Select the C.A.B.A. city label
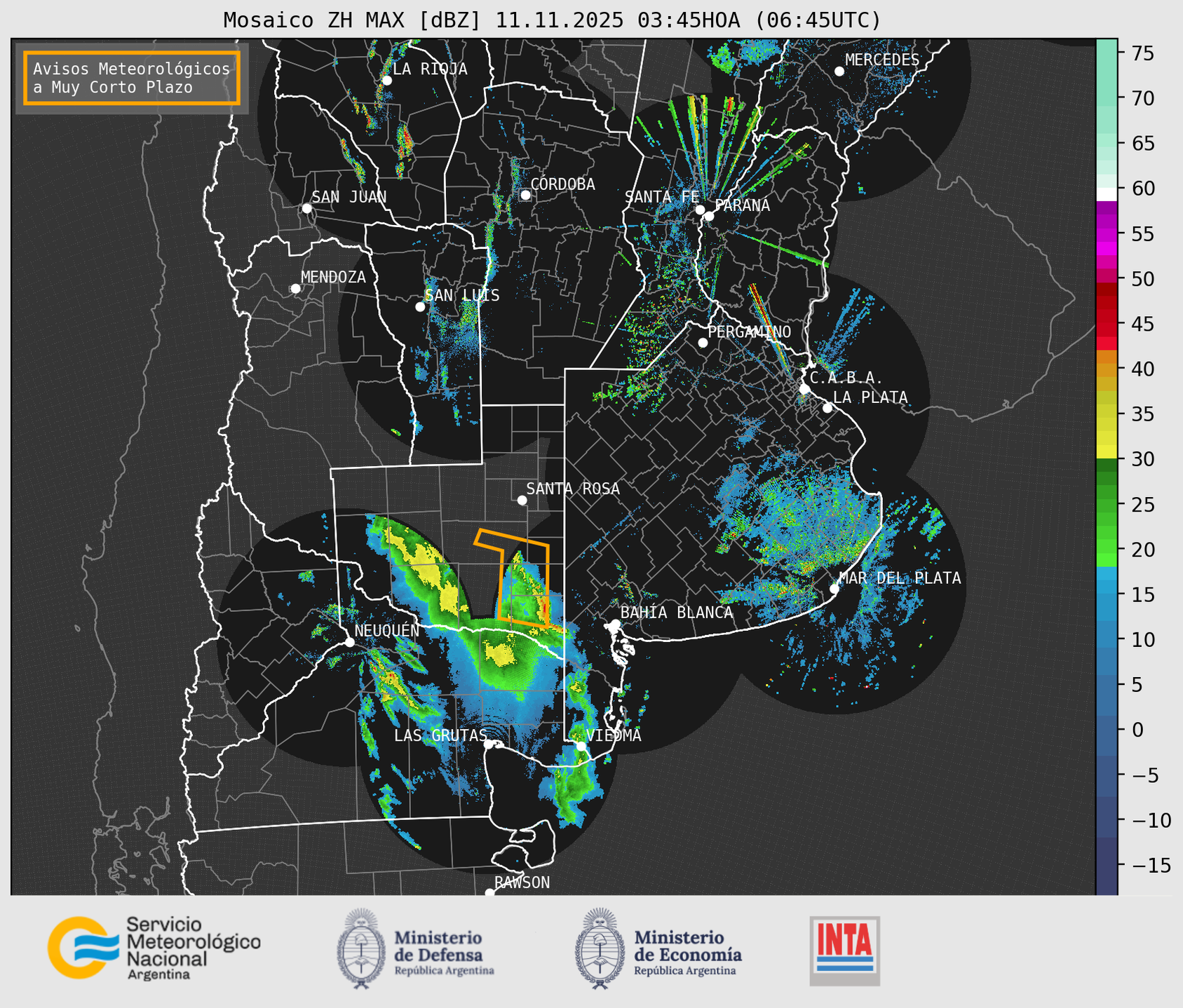Screen dimensions: 1183x1008 [x=846, y=378]
